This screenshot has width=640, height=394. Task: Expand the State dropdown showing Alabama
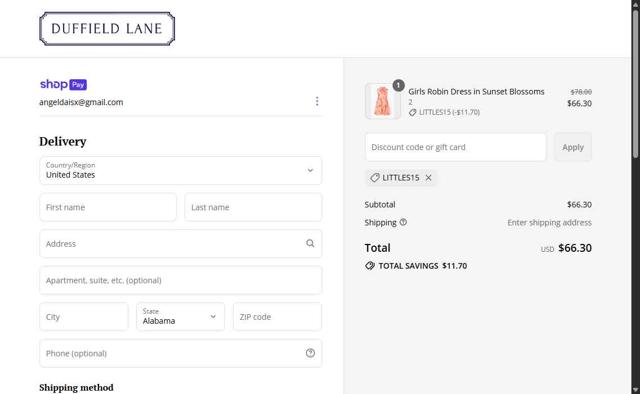[x=180, y=316]
